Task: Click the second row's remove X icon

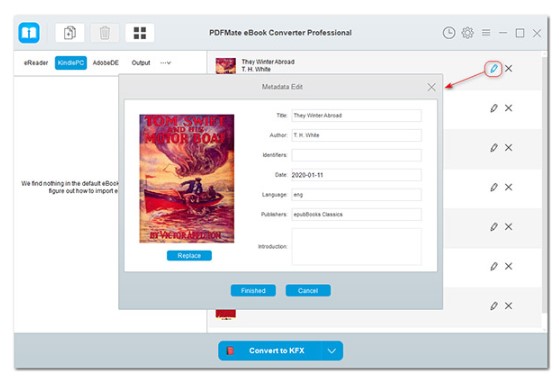Action: (509, 108)
